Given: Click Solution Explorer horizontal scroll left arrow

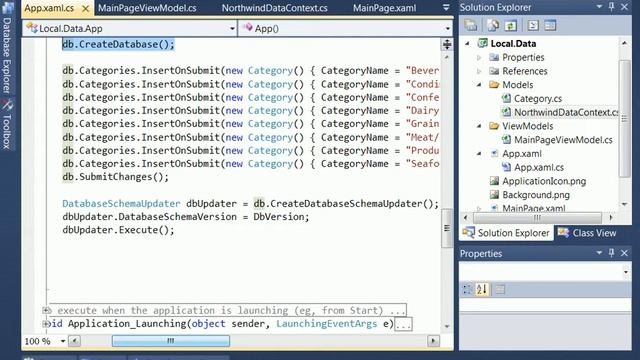Looking at the screenshot, I should coord(465,218).
